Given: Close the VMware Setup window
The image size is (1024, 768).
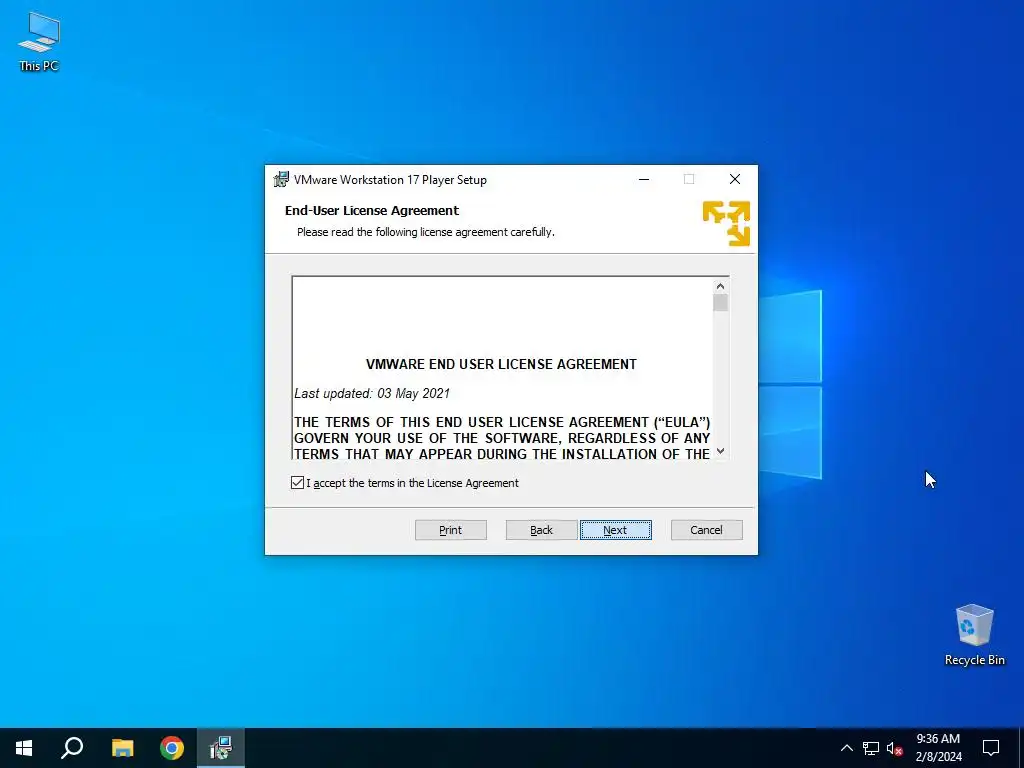Looking at the screenshot, I should click(735, 179).
